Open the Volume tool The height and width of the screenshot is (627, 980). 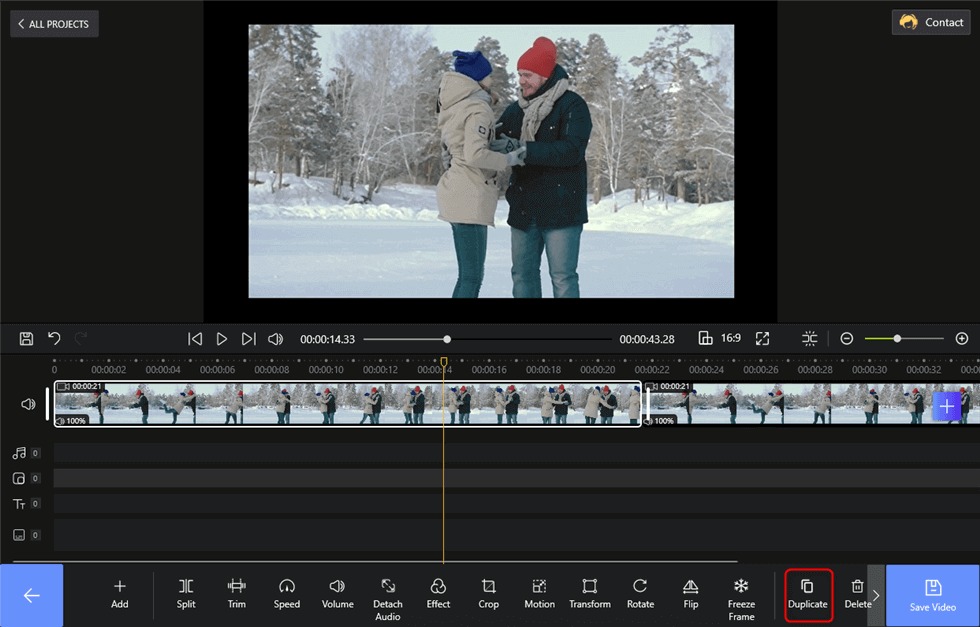tap(338, 594)
